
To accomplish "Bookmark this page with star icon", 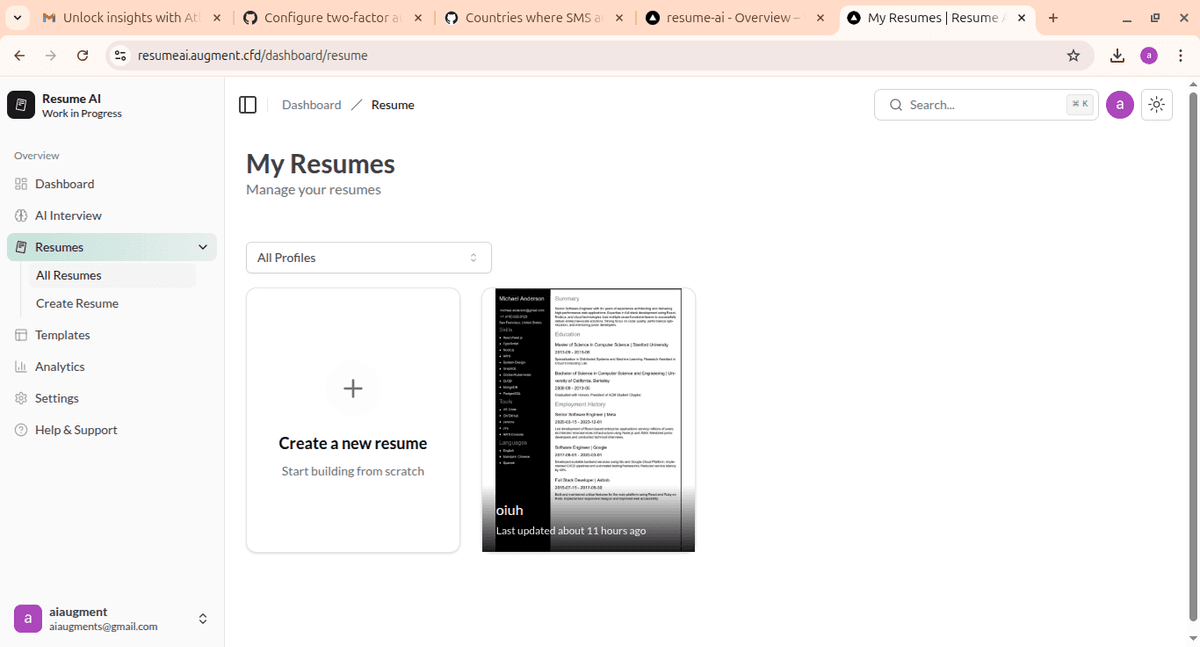I will (x=1073, y=56).
